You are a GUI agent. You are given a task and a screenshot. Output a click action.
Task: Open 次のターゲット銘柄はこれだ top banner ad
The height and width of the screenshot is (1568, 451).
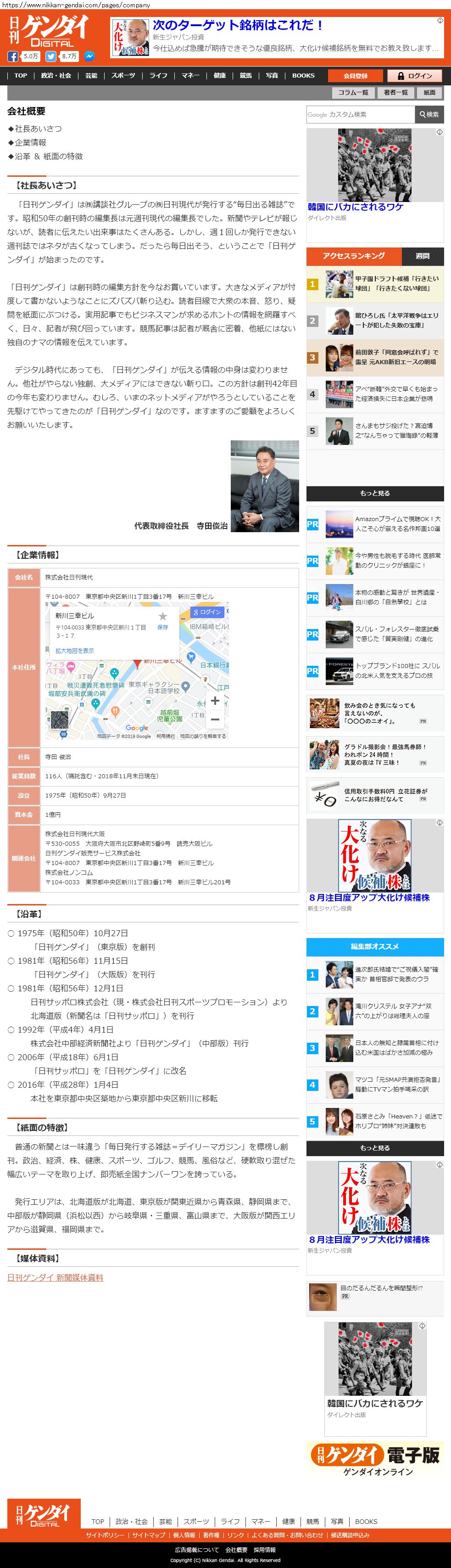[x=278, y=38]
